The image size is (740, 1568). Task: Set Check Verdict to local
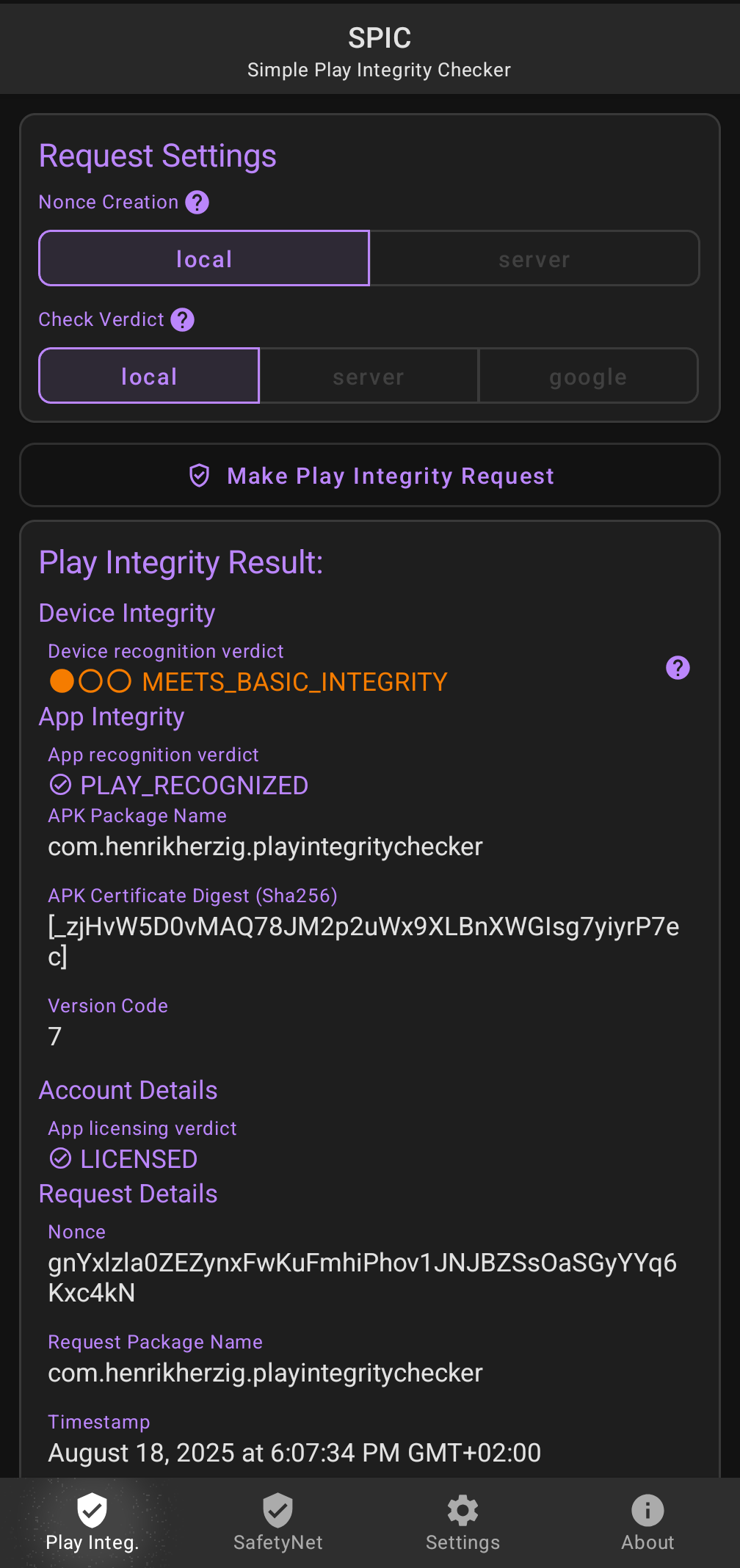[x=149, y=376]
